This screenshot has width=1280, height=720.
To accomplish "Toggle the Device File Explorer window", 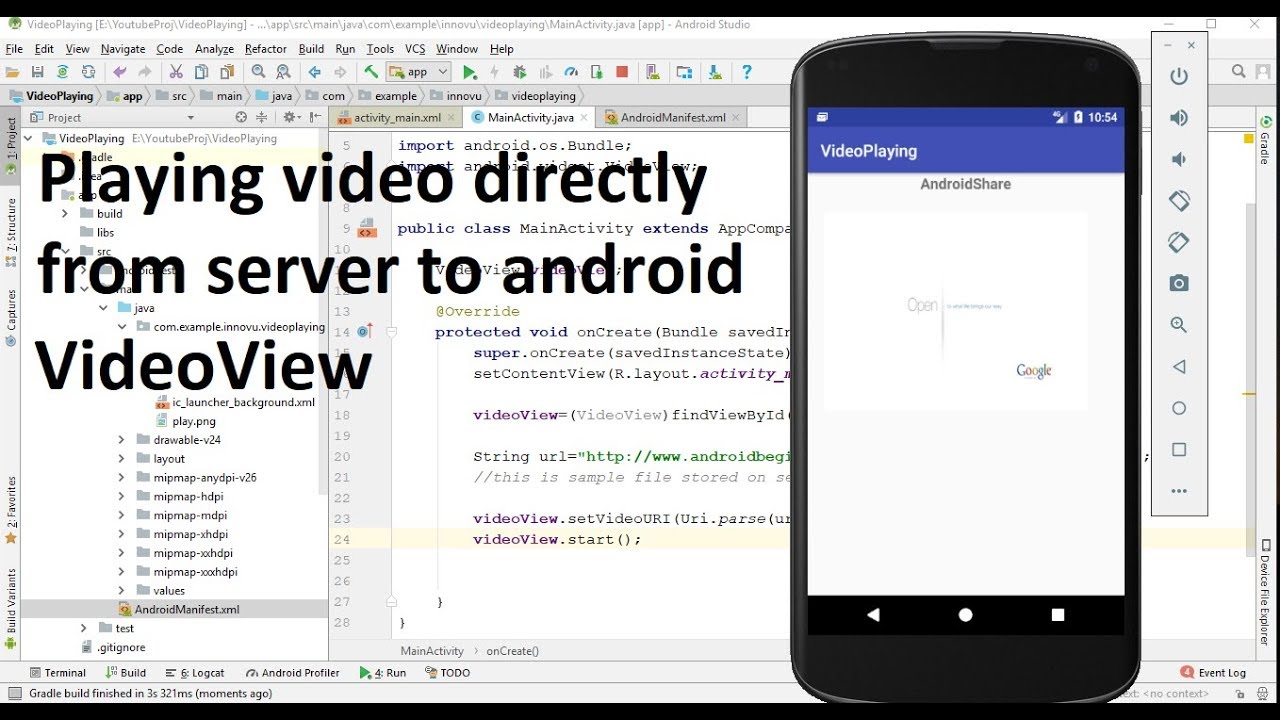I will coord(1265,592).
